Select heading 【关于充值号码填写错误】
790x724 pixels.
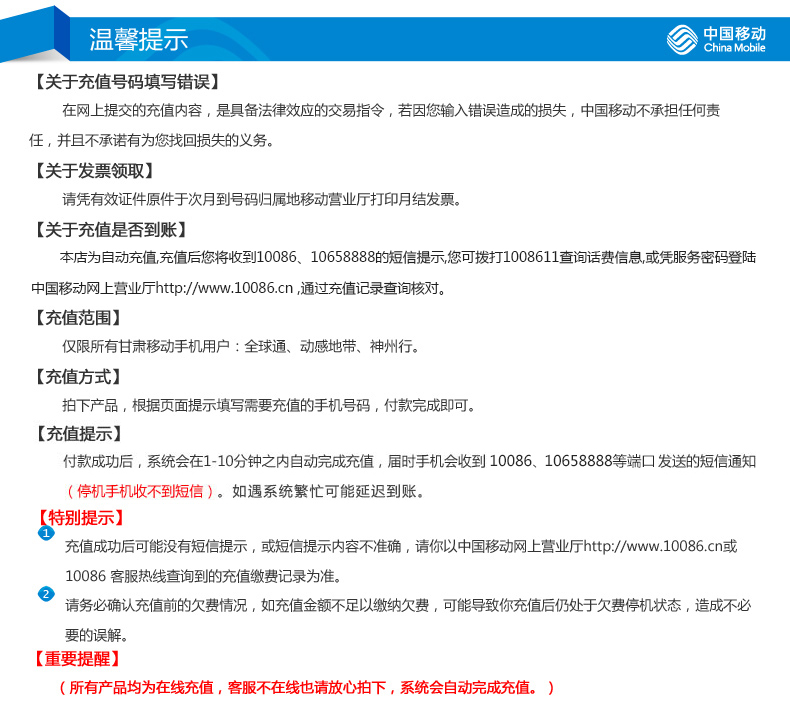pos(127,82)
